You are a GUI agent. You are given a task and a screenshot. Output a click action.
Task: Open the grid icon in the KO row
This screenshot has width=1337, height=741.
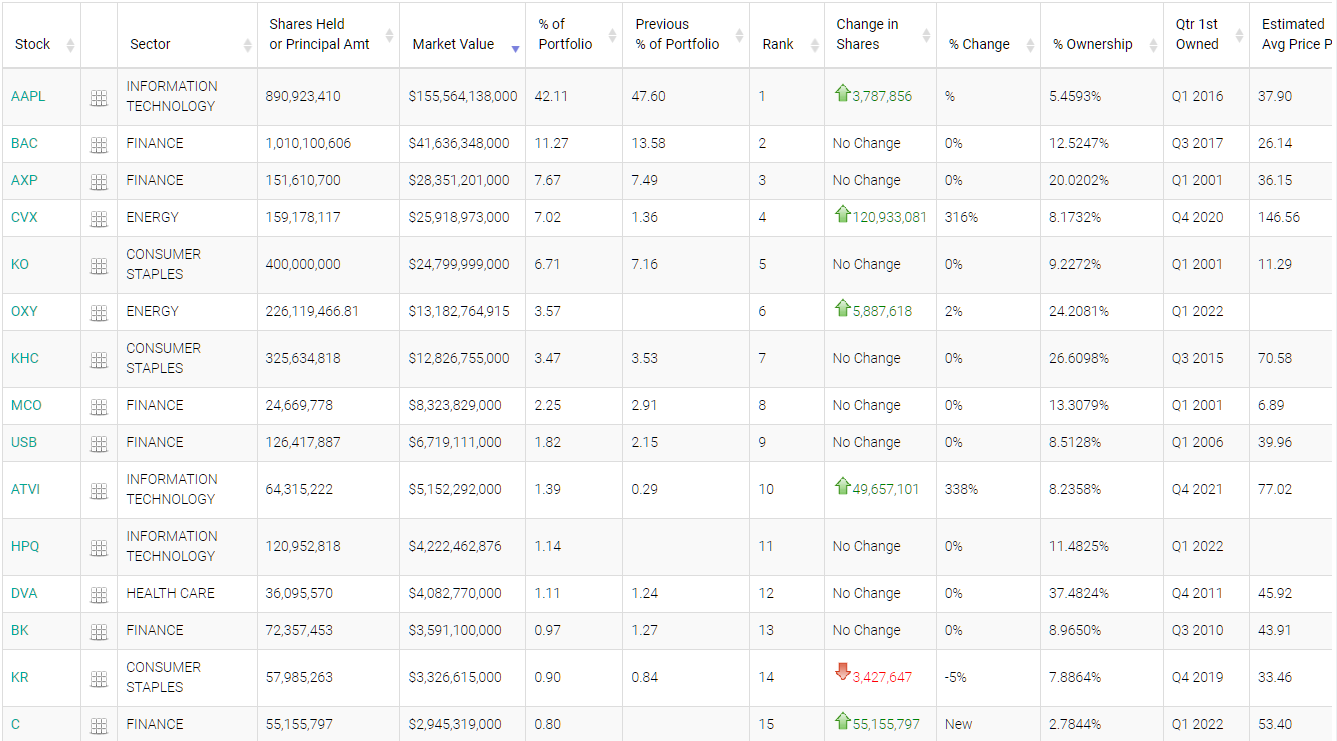pyautogui.click(x=99, y=266)
